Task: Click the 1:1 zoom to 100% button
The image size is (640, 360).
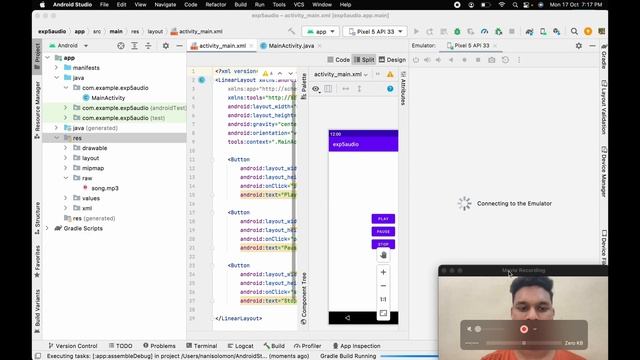Action: pos(383,299)
